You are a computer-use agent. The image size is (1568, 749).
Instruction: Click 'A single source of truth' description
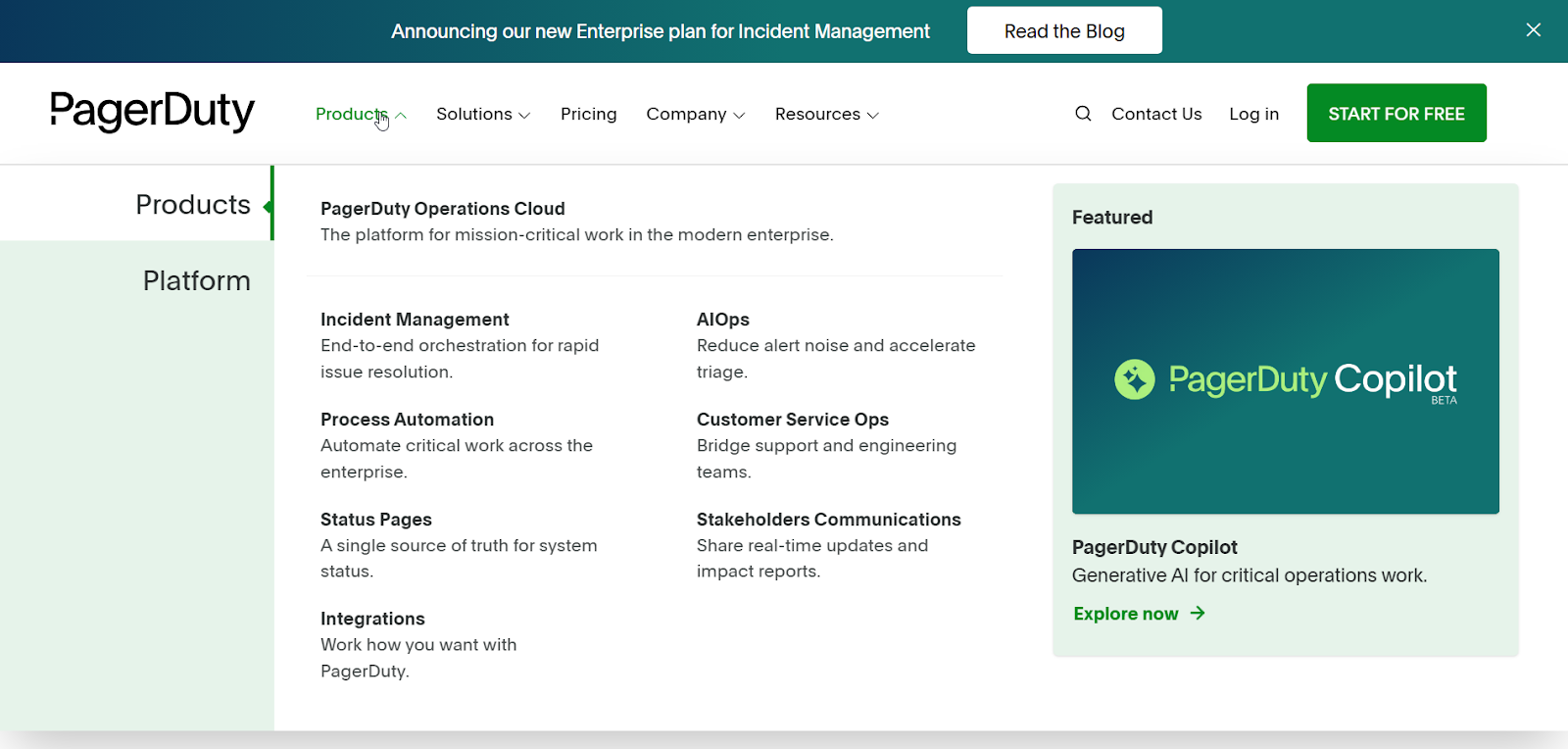(x=459, y=558)
